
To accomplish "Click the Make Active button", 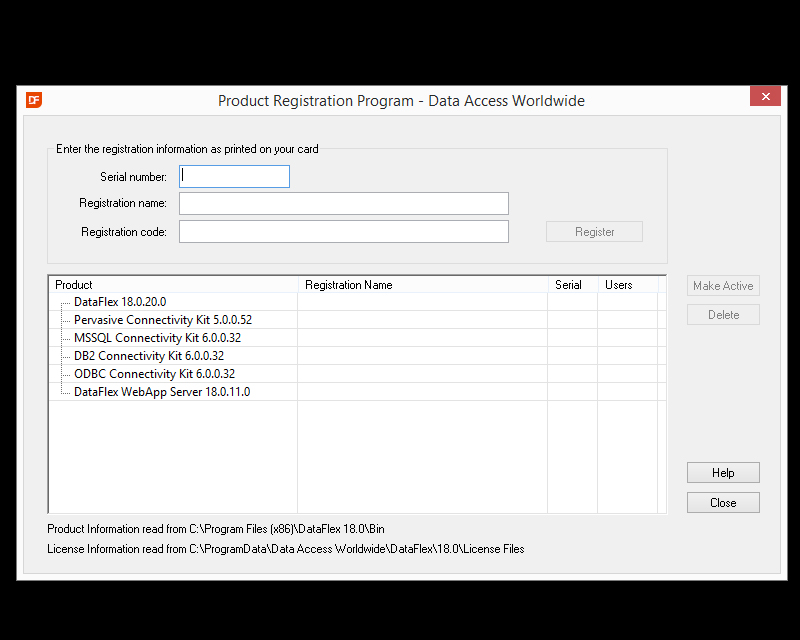I will pyautogui.click(x=723, y=286).
